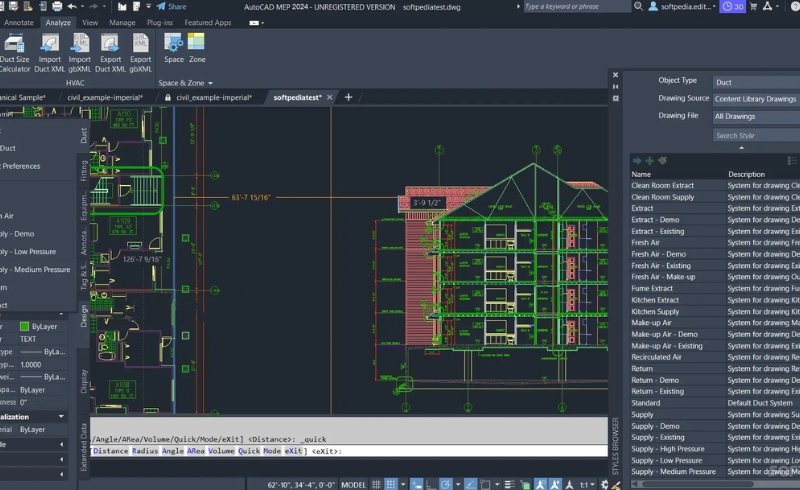800x490 pixels.
Task: Click the shopping cart icon in the title bar
Action: click(x=753, y=7)
